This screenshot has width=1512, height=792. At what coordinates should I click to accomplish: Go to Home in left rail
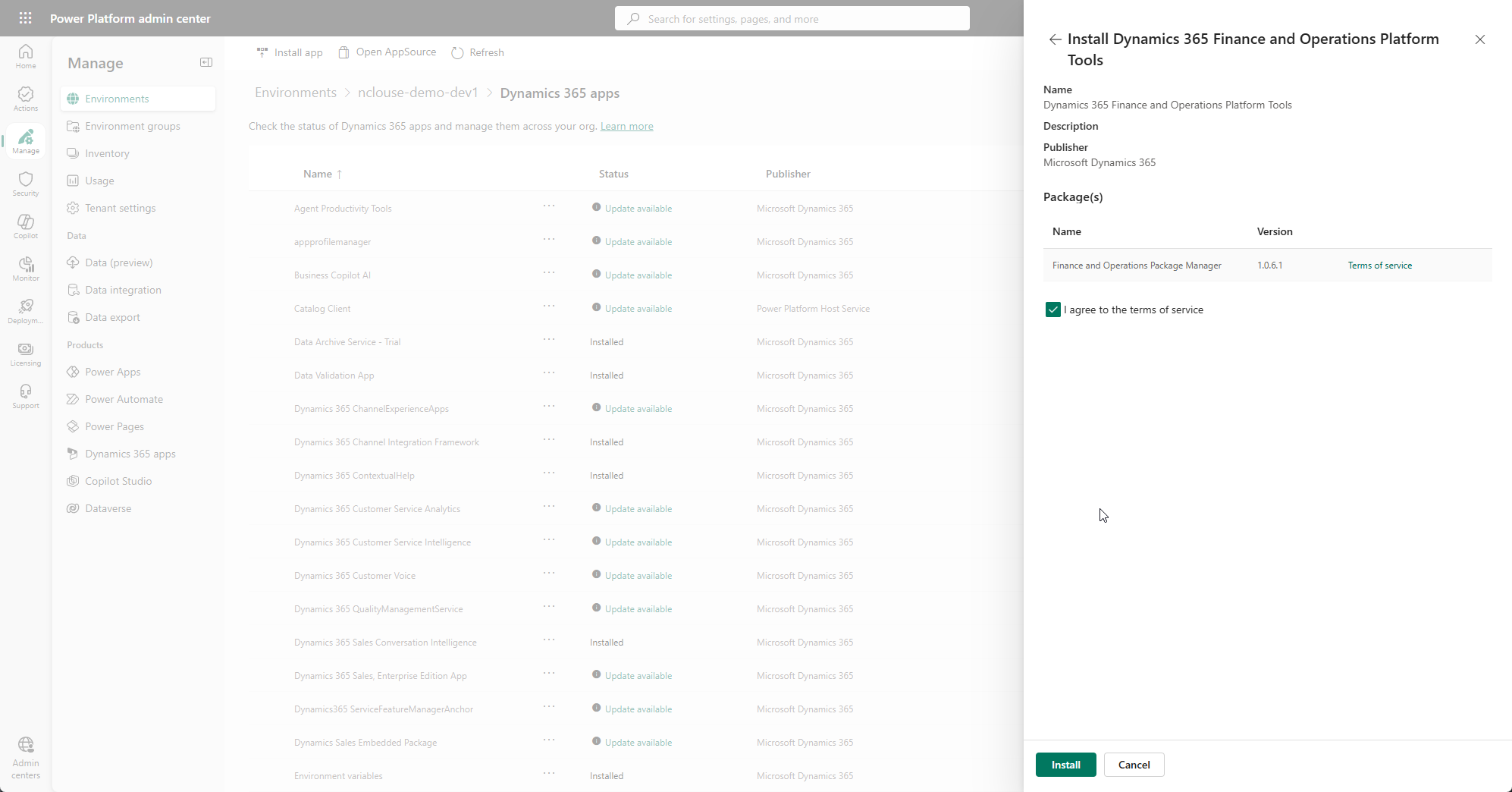click(26, 56)
